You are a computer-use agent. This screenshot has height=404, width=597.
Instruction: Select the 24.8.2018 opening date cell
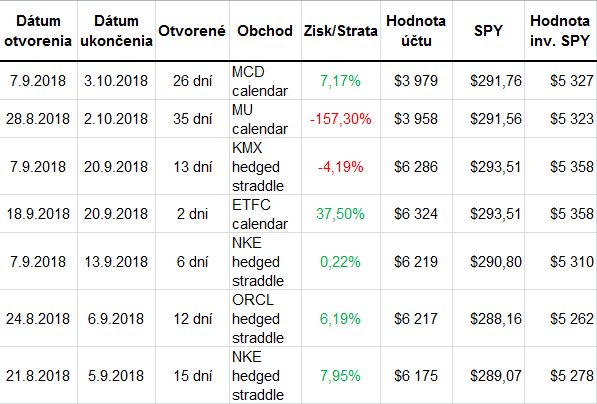[x=38, y=318]
